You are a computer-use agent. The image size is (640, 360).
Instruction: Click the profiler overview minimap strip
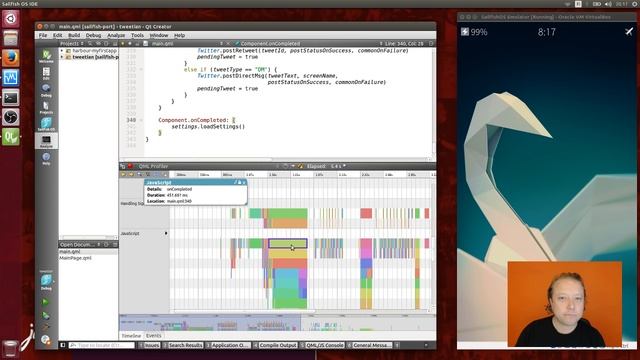(x=277, y=322)
